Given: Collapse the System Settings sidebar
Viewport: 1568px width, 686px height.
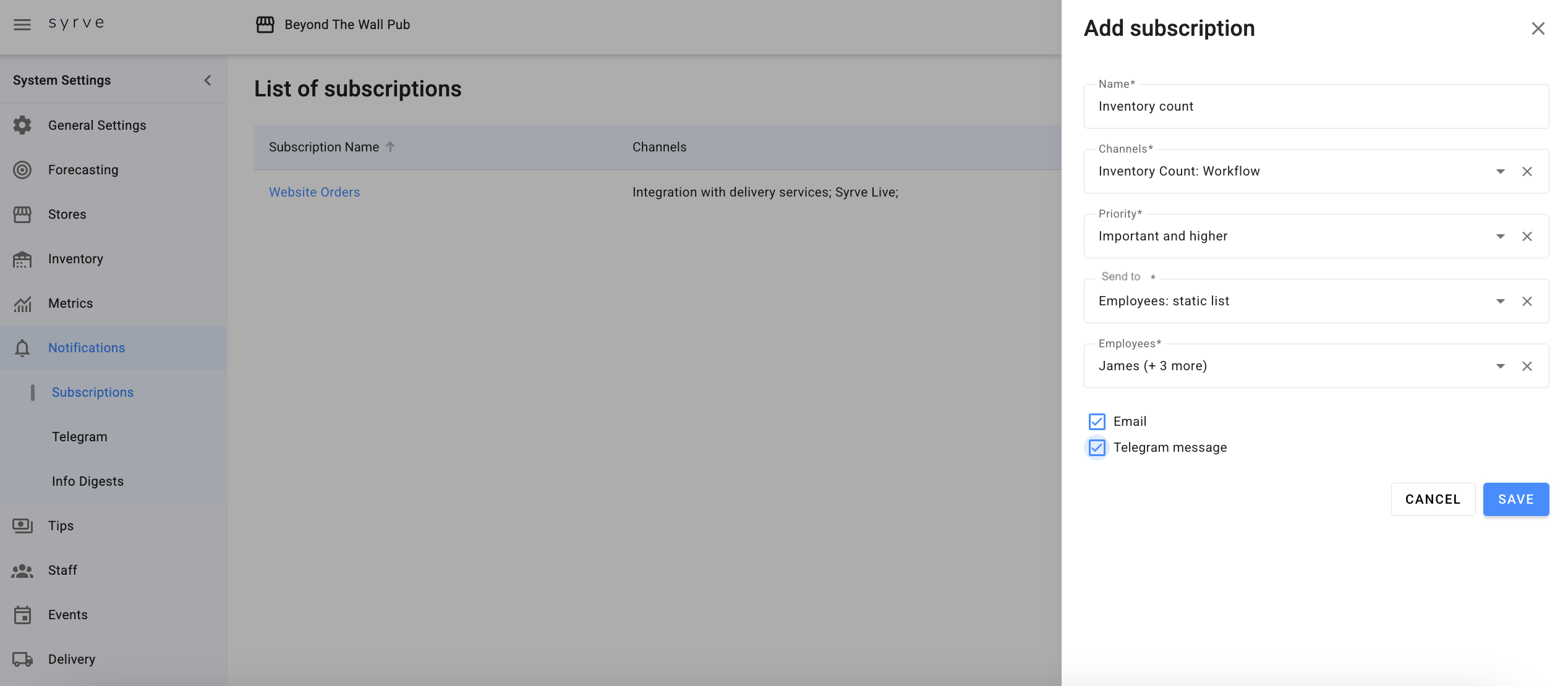Looking at the screenshot, I should (208, 80).
